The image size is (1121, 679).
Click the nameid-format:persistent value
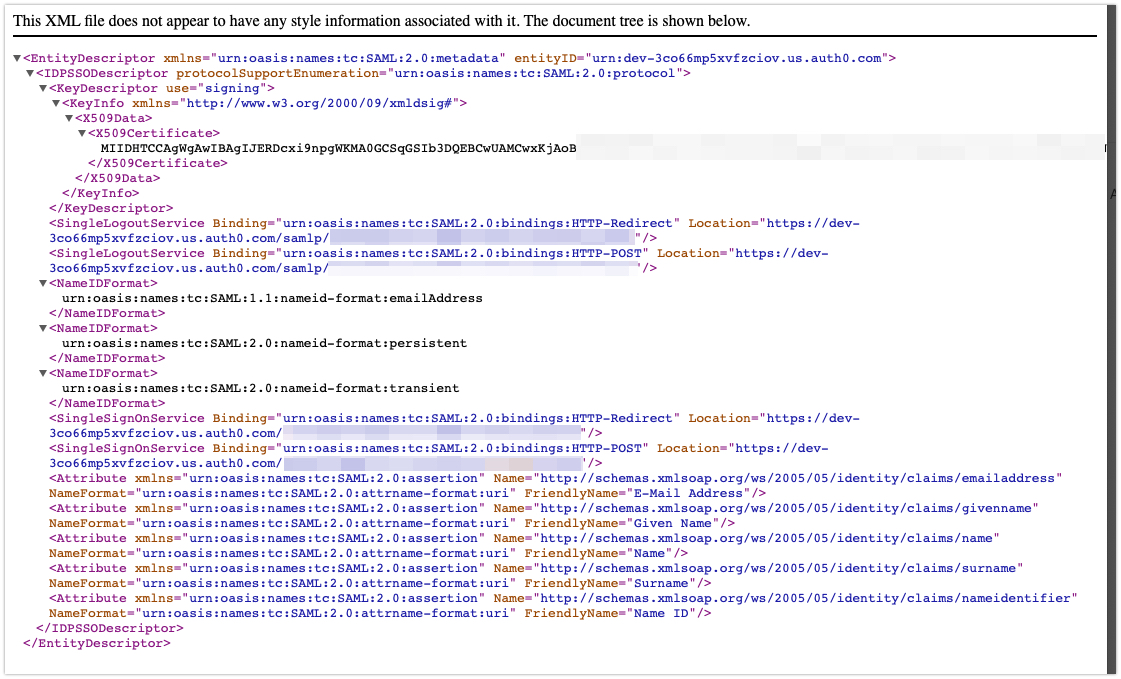[x=265, y=344]
